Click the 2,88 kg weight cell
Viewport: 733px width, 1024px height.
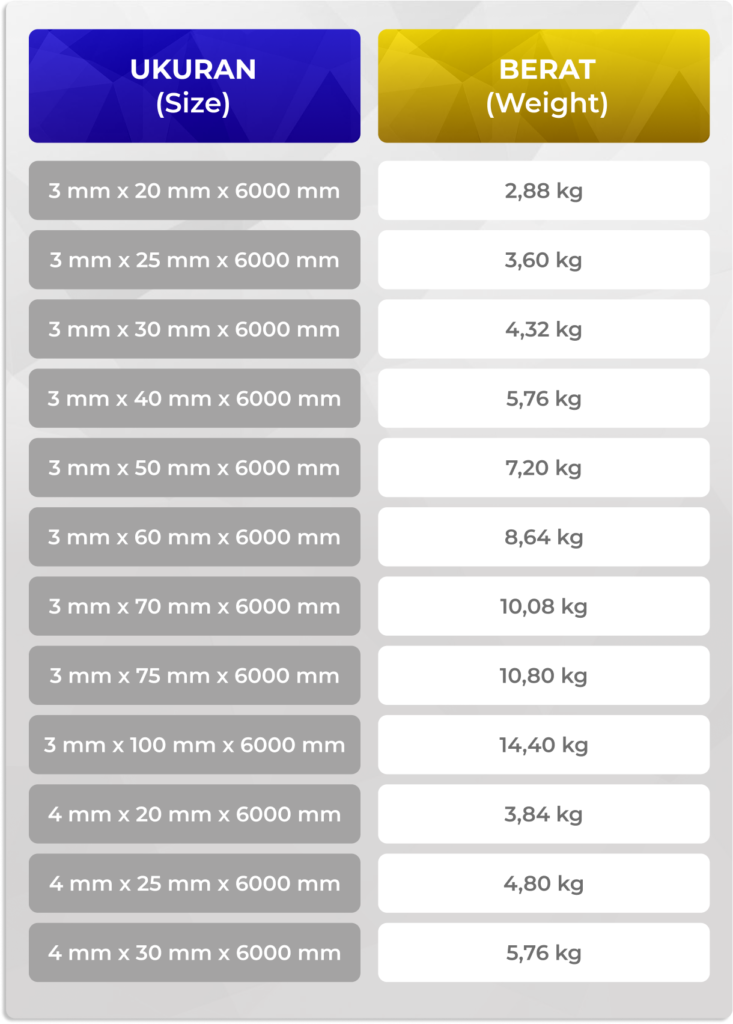543,191
